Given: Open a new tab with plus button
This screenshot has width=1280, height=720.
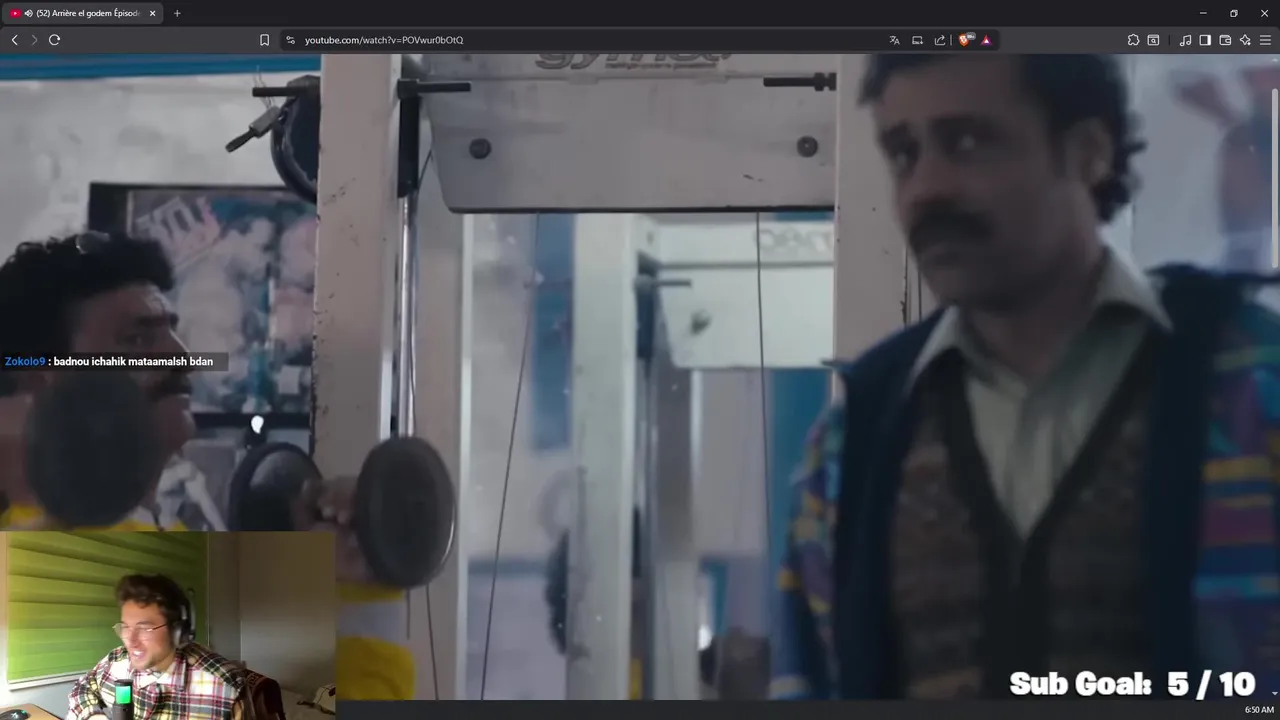Looking at the screenshot, I should pyautogui.click(x=177, y=13).
